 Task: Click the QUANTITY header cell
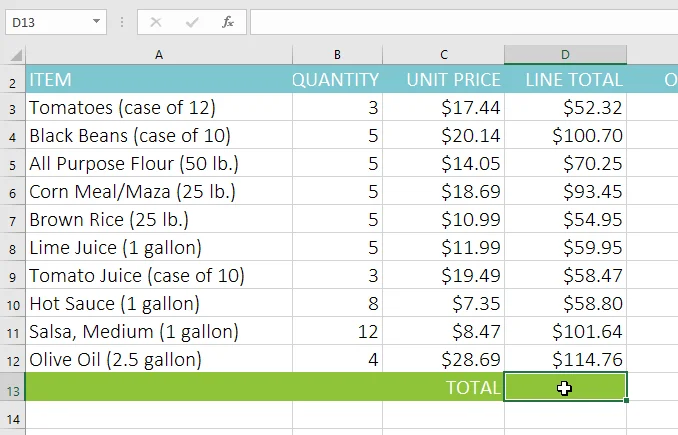point(337,80)
